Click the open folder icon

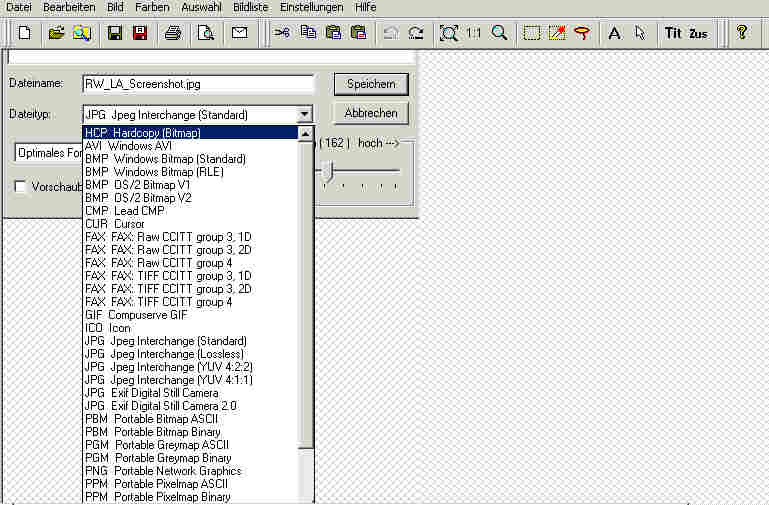pyautogui.click(x=56, y=33)
